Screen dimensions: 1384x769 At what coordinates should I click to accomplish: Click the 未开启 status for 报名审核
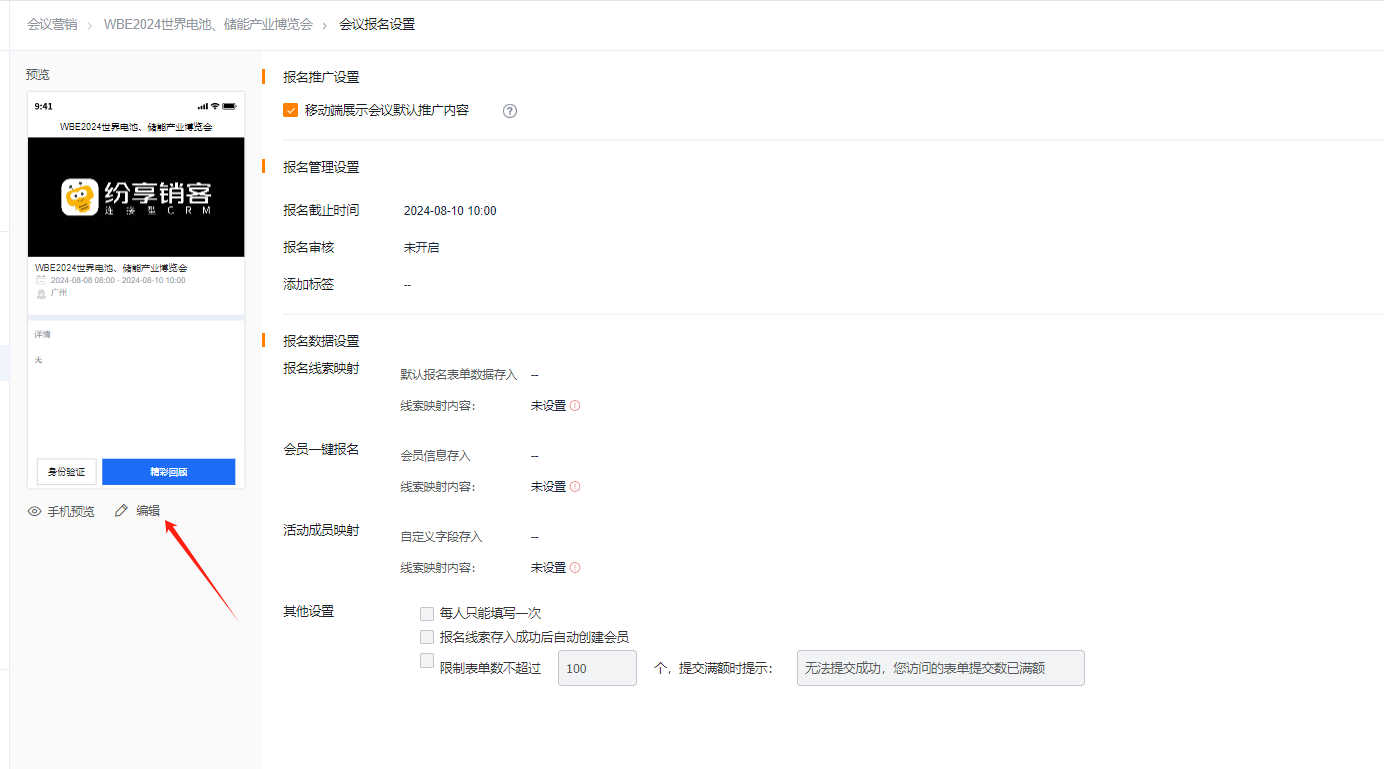pyautogui.click(x=421, y=247)
